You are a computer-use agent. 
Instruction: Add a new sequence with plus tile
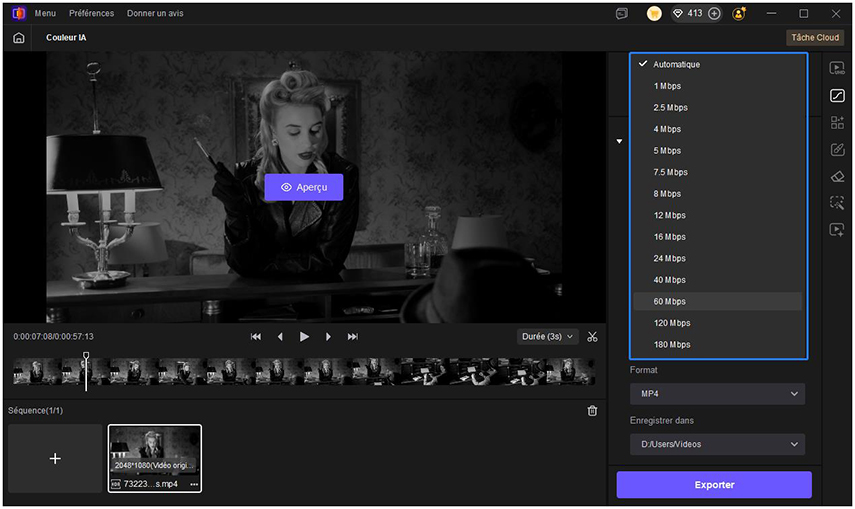pyautogui.click(x=55, y=458)
